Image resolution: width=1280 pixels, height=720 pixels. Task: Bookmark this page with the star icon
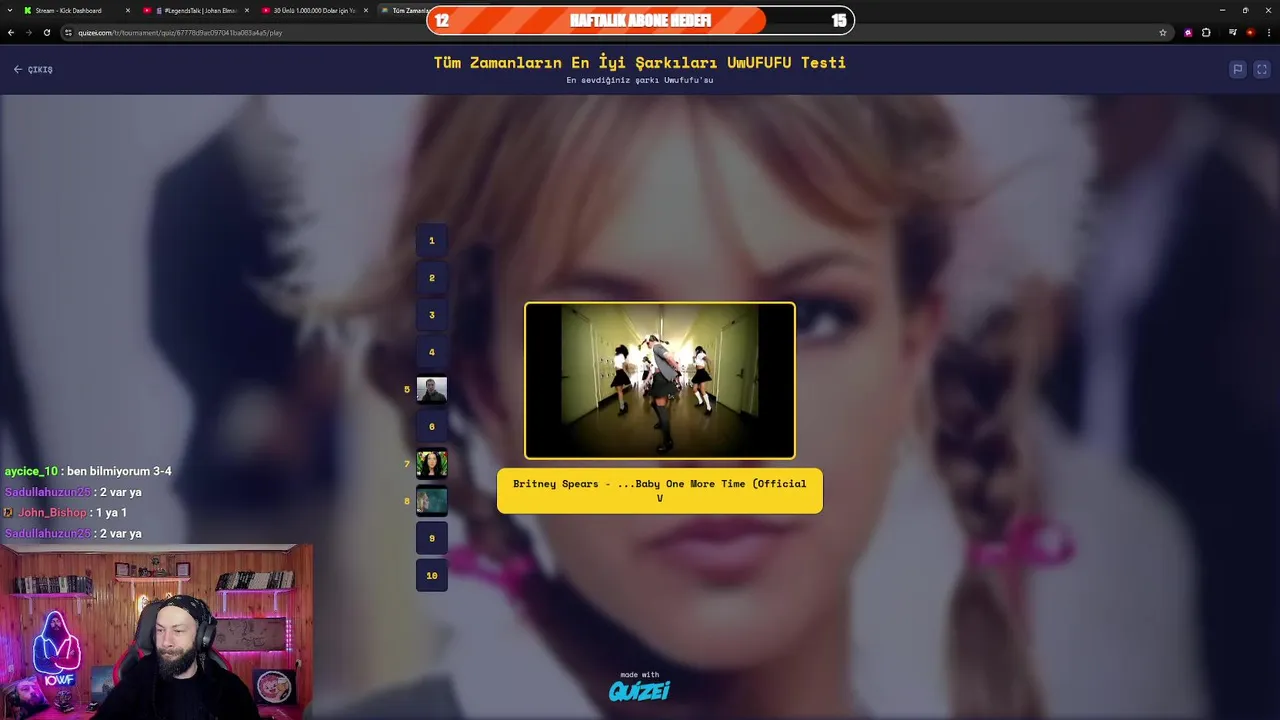[1163, 32]
